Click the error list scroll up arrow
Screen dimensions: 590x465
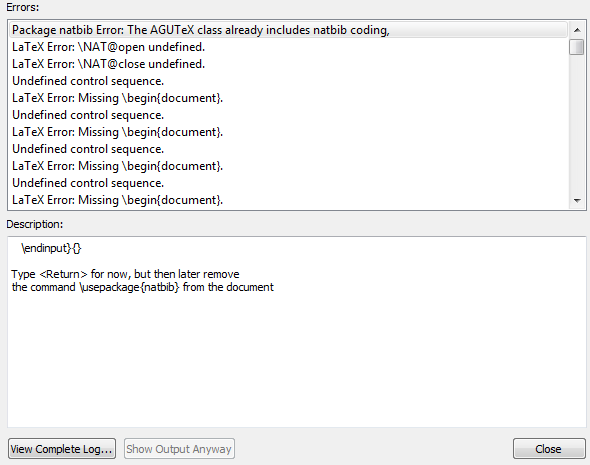point(577,30)
